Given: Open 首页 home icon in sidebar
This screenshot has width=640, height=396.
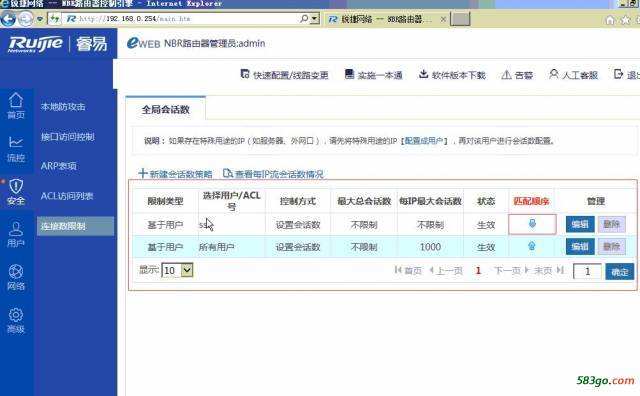Looking at the screenshot, I should tap(16, 106).
